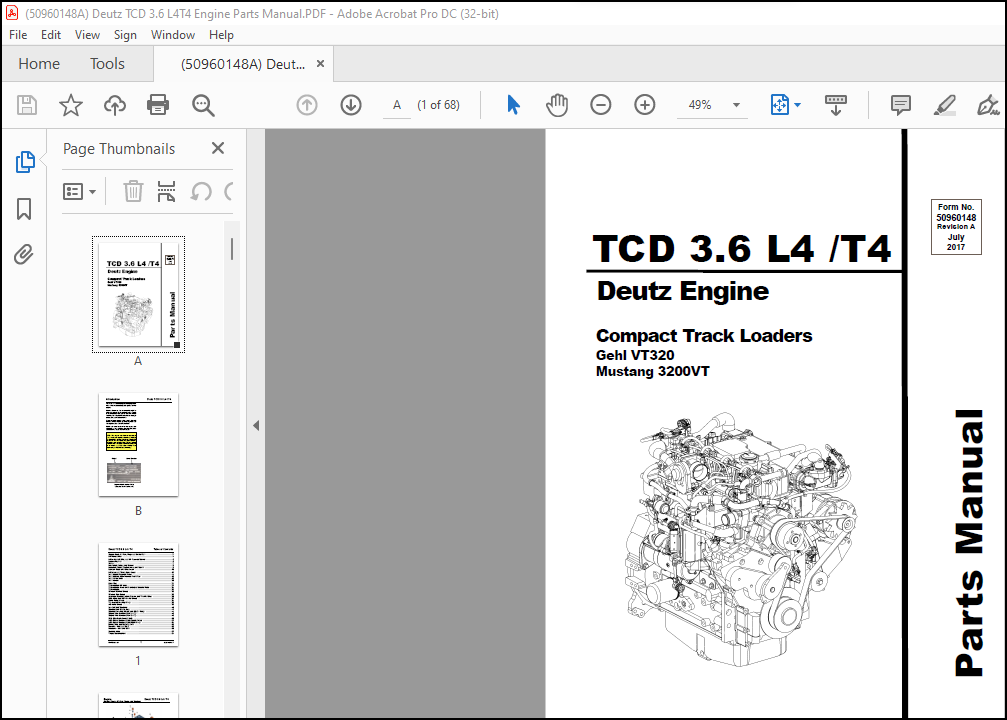Zoom in with plus icon
The image size is (1007, 720).
tap(644, 105)
